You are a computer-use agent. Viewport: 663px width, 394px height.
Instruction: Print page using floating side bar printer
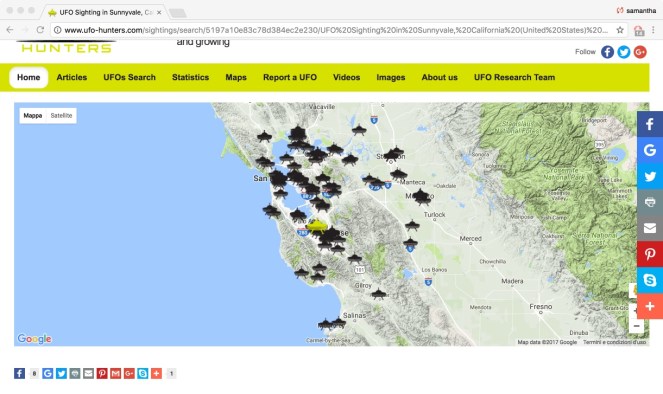(x=650, y=202)
